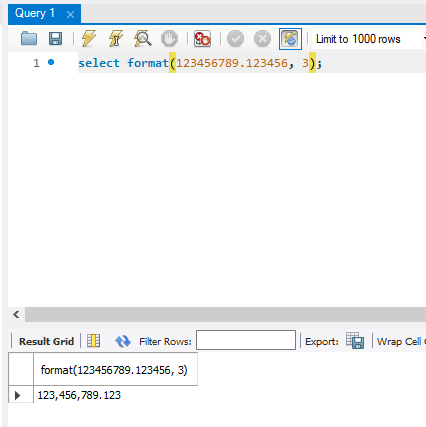Close the Query 1 tab
The image size is (426, 427).
click(x=70, y=15)
